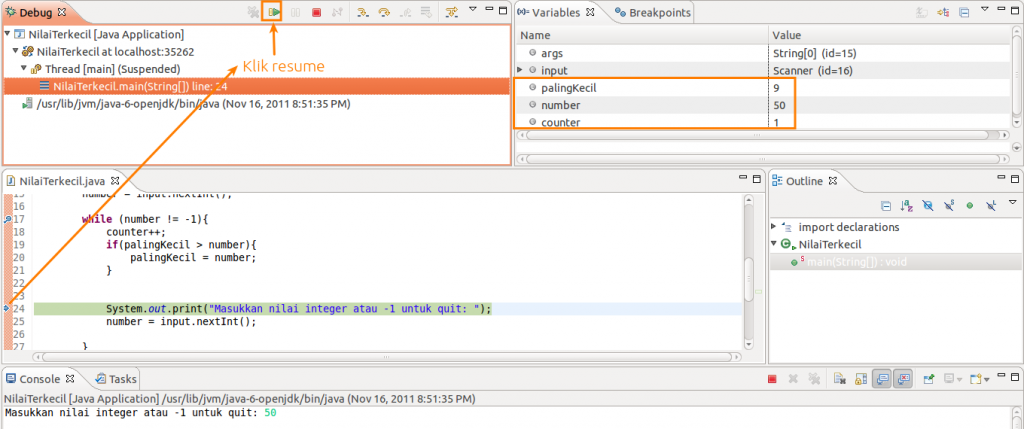Toggle alphabetical Sort in Outline view

coord(906,206)
